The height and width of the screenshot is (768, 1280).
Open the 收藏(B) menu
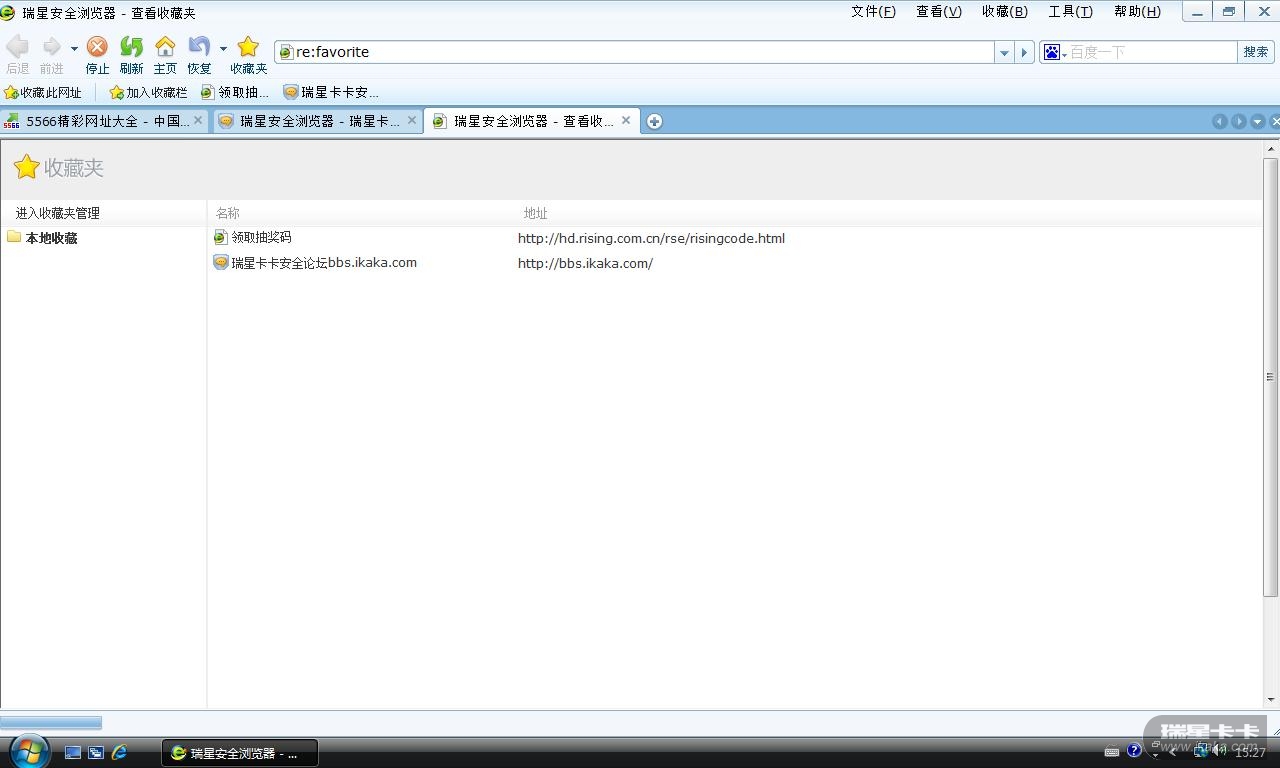[1005, 12]
